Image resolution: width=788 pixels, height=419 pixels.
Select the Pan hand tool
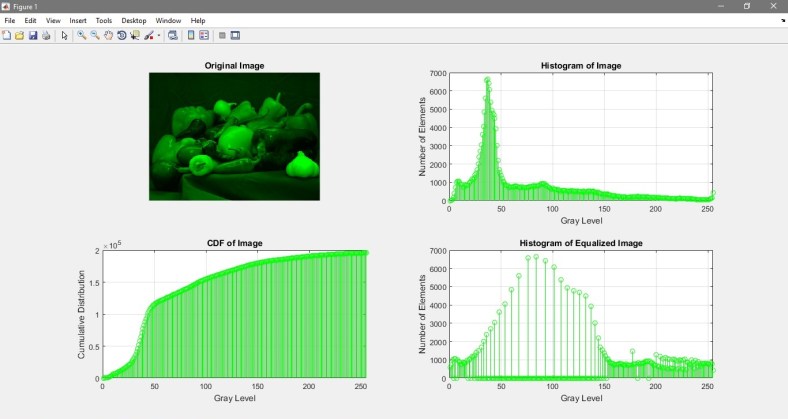click(x=107, y=35)
